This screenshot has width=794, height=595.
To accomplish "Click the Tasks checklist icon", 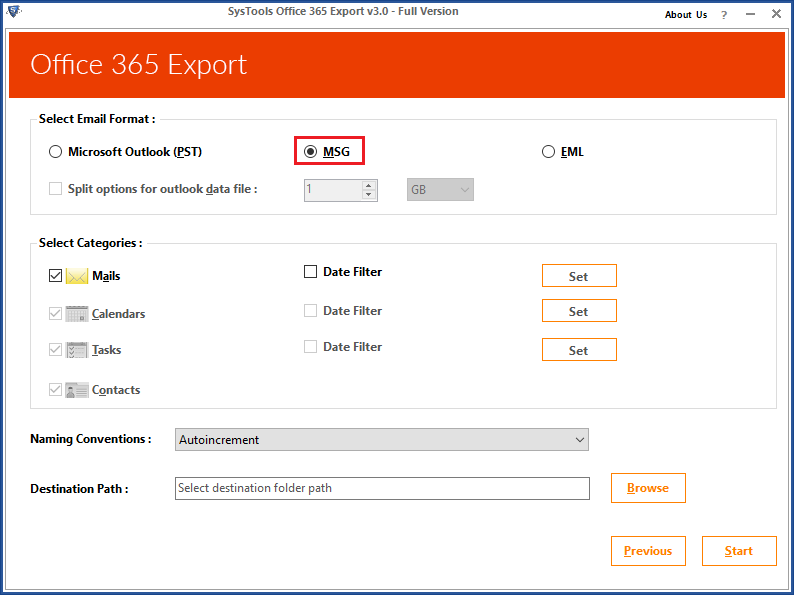I will click(77, 350).
